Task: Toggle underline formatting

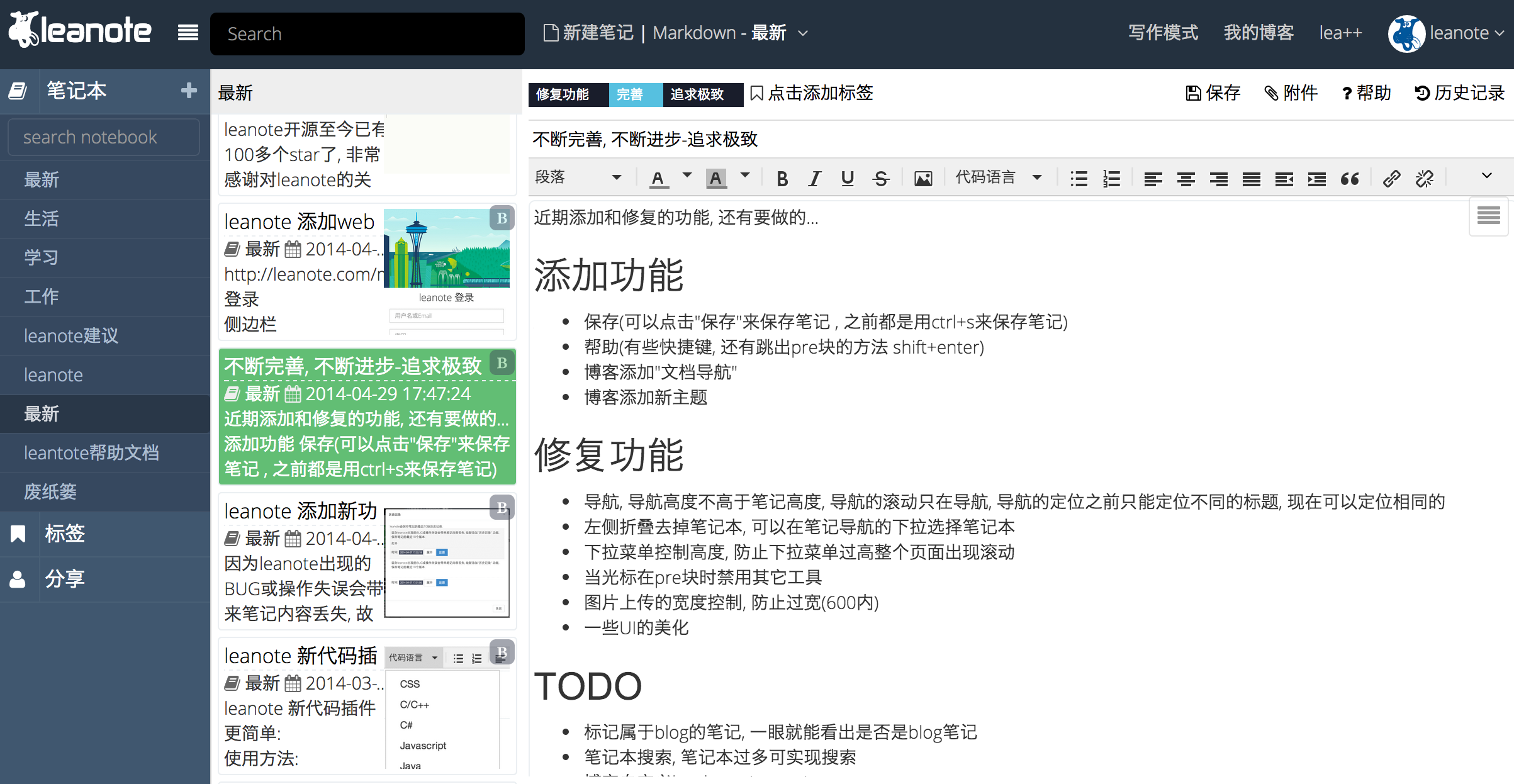Action: click(x=847, y=179)
